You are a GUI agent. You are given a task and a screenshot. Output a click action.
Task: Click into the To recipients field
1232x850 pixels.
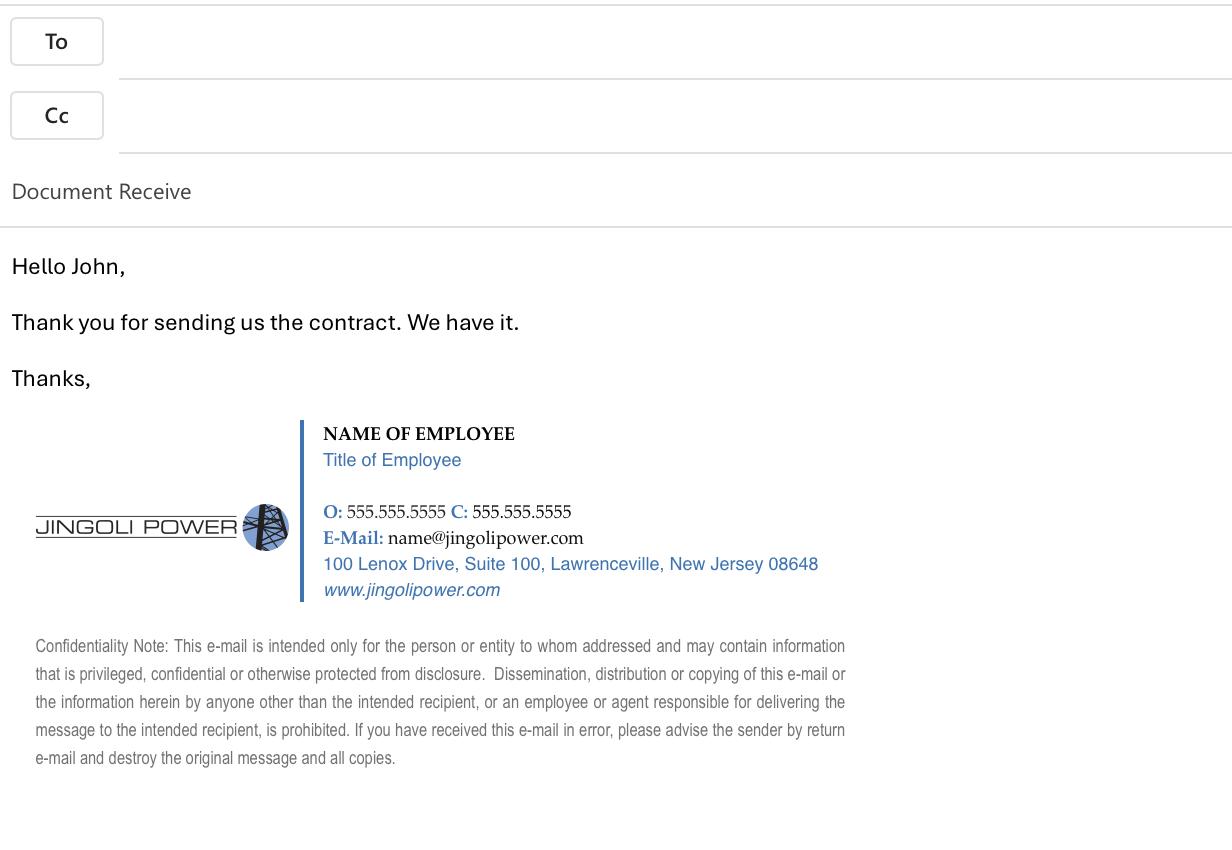tap(670, 42)
